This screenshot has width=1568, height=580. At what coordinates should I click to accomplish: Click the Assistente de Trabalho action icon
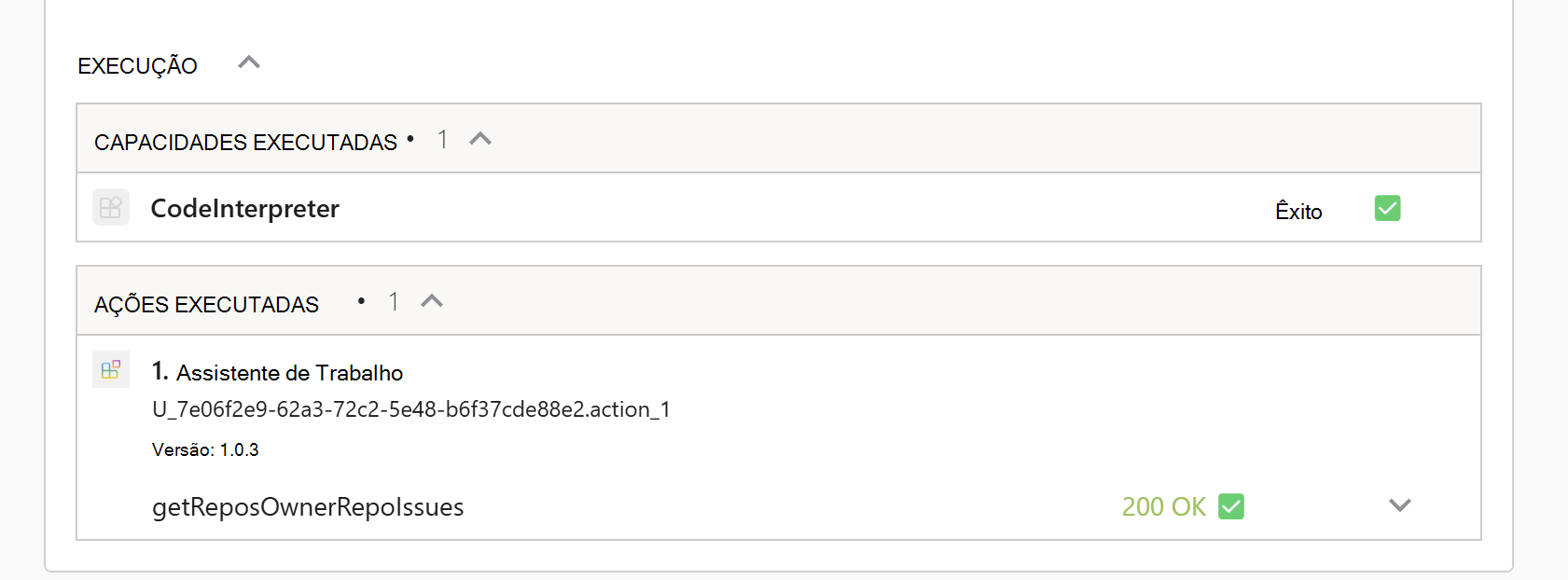point(111,369)
